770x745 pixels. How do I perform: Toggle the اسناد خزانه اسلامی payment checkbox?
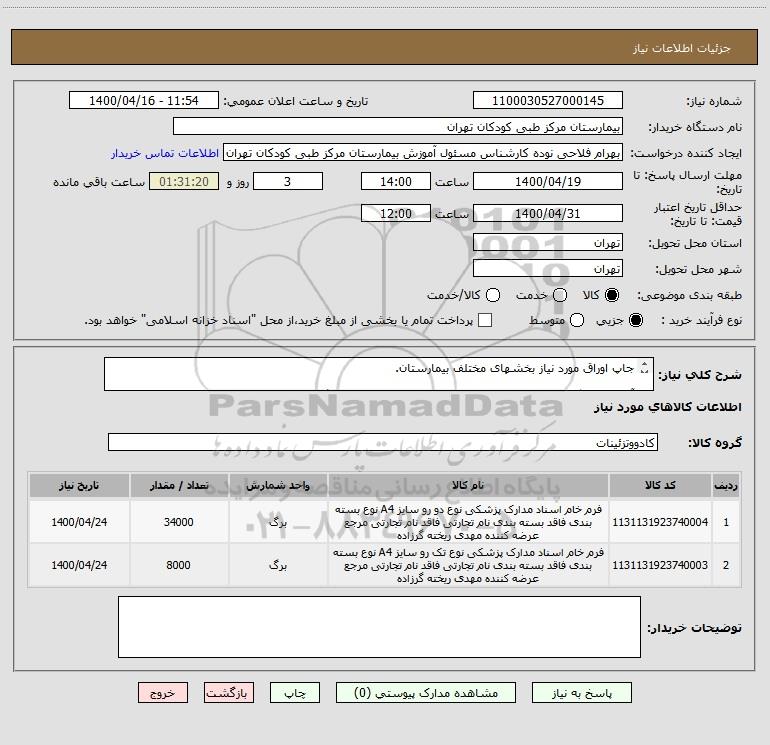pyautogui.click(x=485, y=320)
